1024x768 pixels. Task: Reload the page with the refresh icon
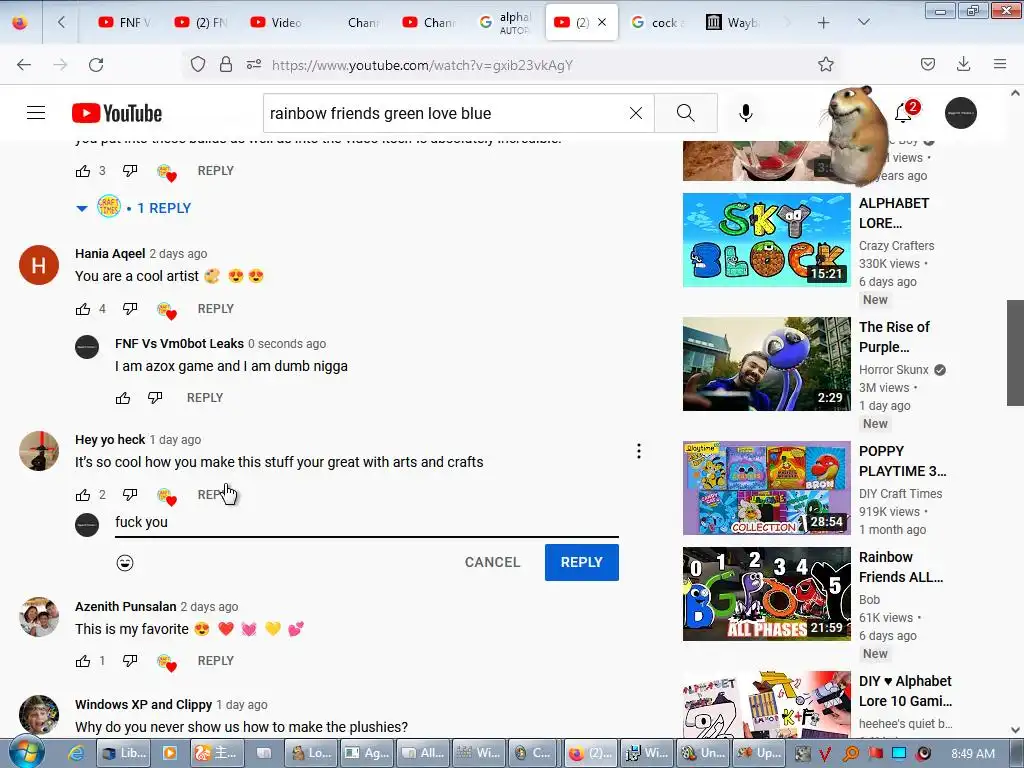[96, 65]
